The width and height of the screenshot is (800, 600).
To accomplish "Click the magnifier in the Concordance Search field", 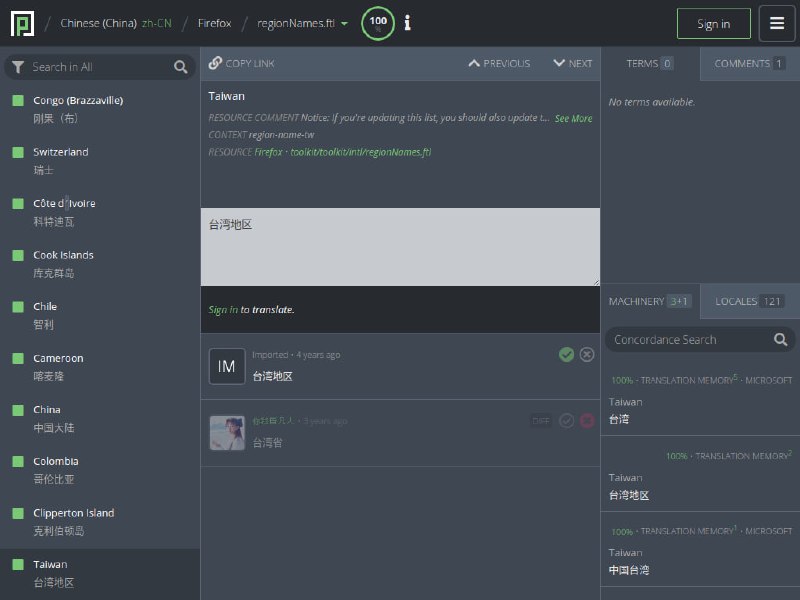I will tap(780, 339).
